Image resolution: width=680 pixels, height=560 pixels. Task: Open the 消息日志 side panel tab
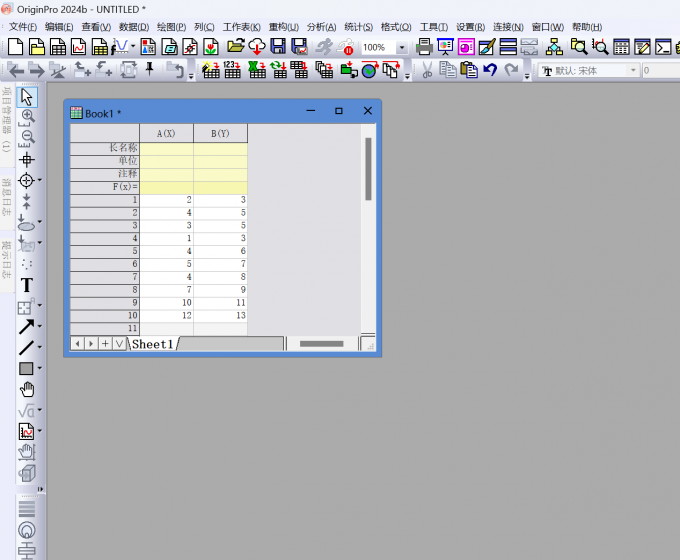6,197
